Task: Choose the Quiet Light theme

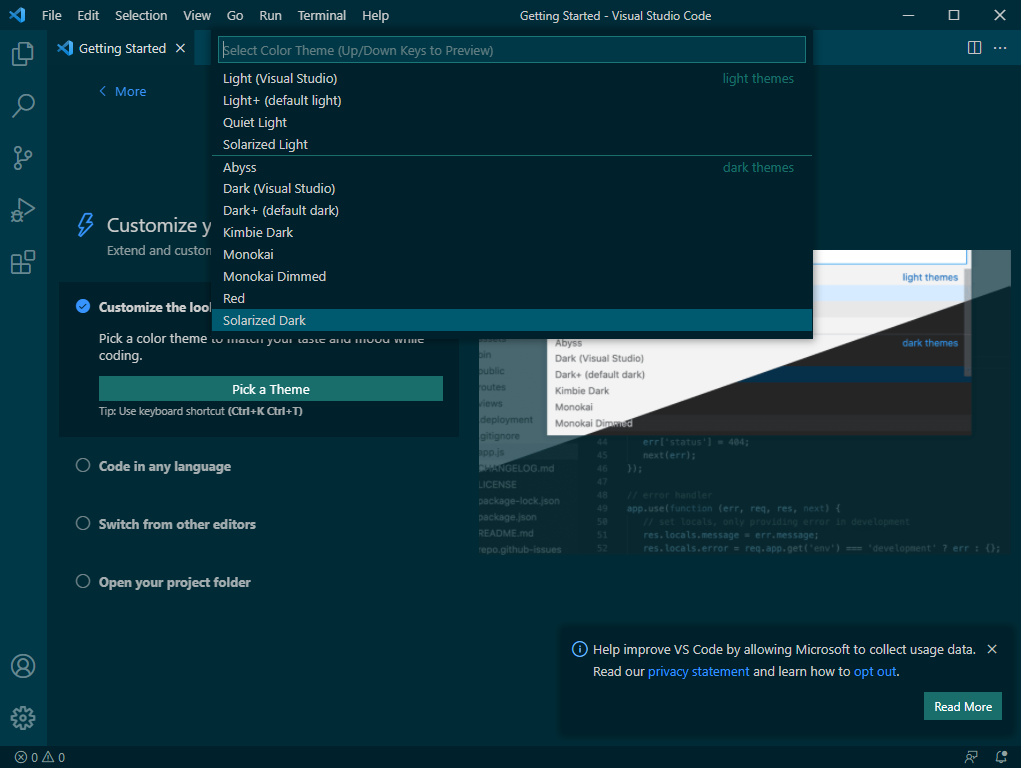Action: 512,122
